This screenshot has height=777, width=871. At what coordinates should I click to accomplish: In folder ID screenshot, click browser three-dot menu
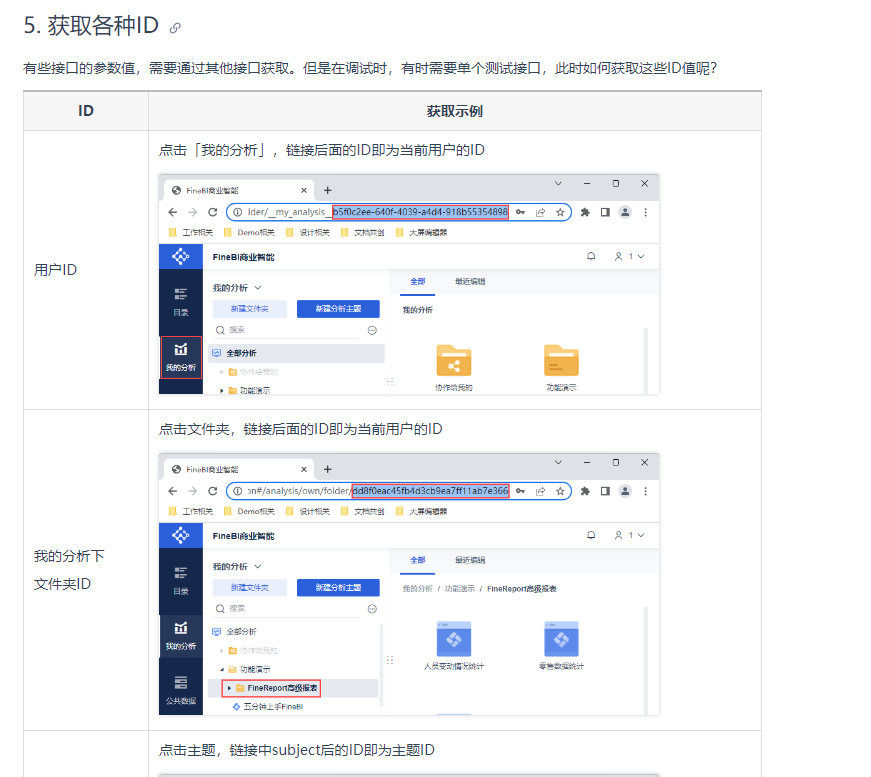coord(645,491)
